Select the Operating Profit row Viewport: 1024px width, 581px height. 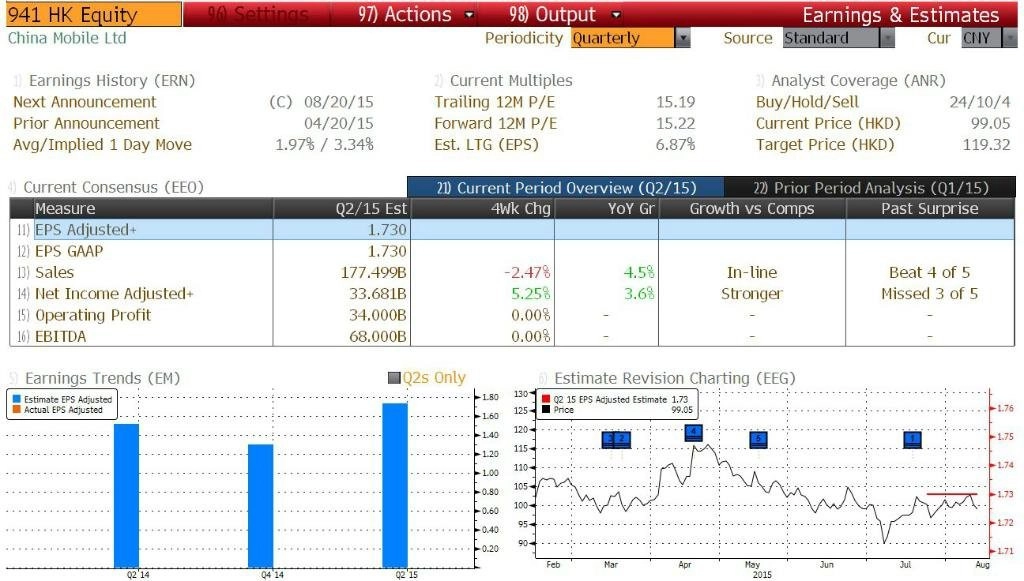point(512,315)
